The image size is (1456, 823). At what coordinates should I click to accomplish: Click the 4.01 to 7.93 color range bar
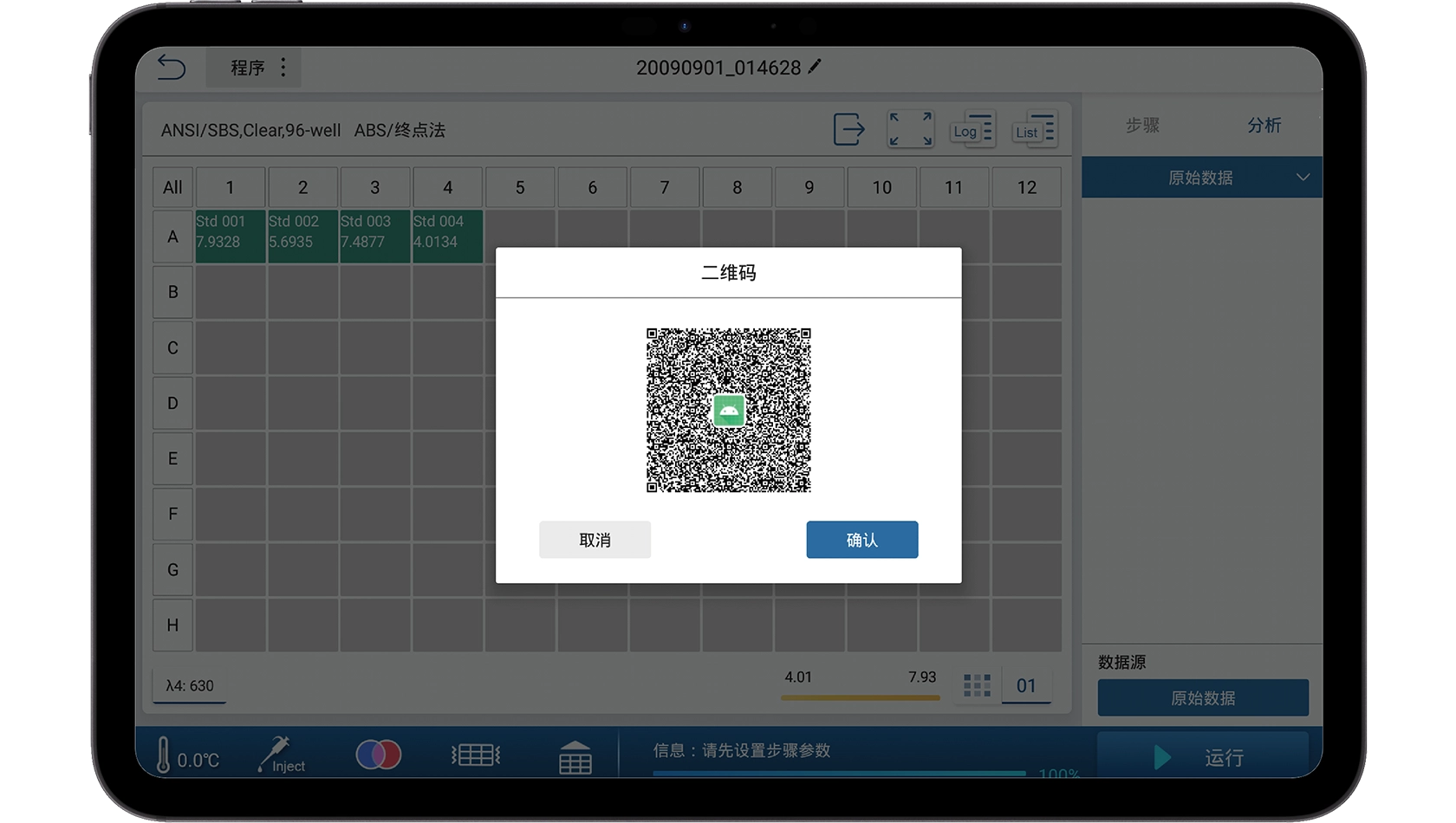860,697
